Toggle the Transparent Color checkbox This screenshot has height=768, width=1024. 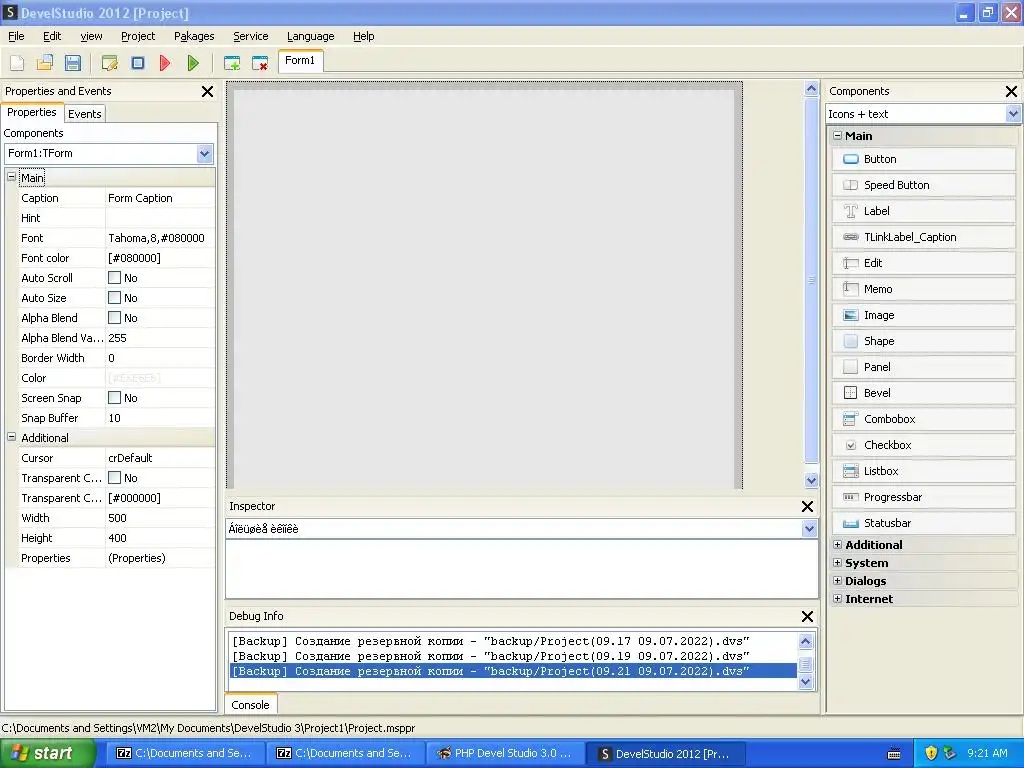(x=114, y=478)
